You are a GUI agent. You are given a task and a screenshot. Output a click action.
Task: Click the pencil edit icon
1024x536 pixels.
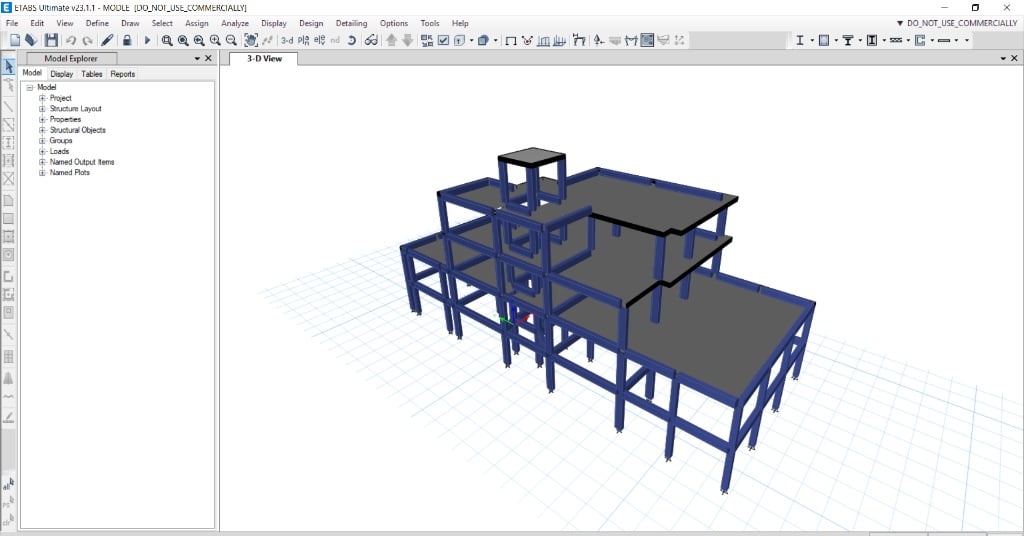click(x=107, y=40)
